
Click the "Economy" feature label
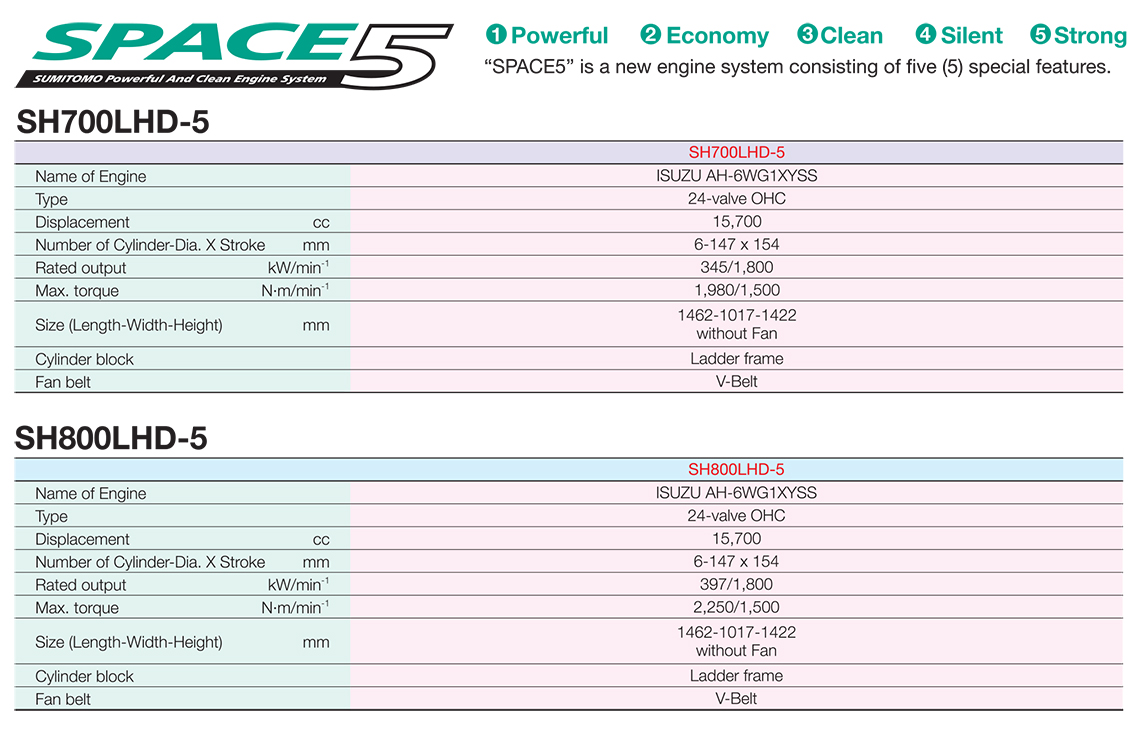pos(717,36)
